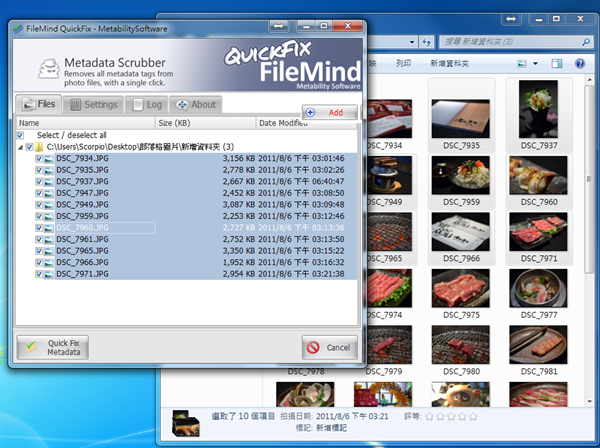Image resolution: width=600 pixels, height=448 pixels.
Task: Click image file icon of DSC_7934.JPG
Action: 49,159
